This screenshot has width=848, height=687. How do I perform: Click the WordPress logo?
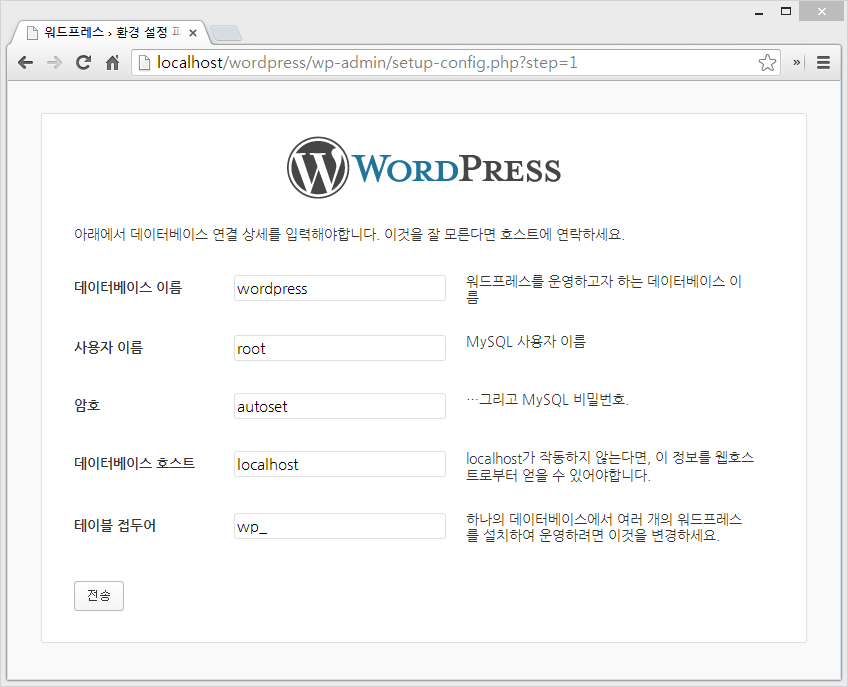click(424, 168)
